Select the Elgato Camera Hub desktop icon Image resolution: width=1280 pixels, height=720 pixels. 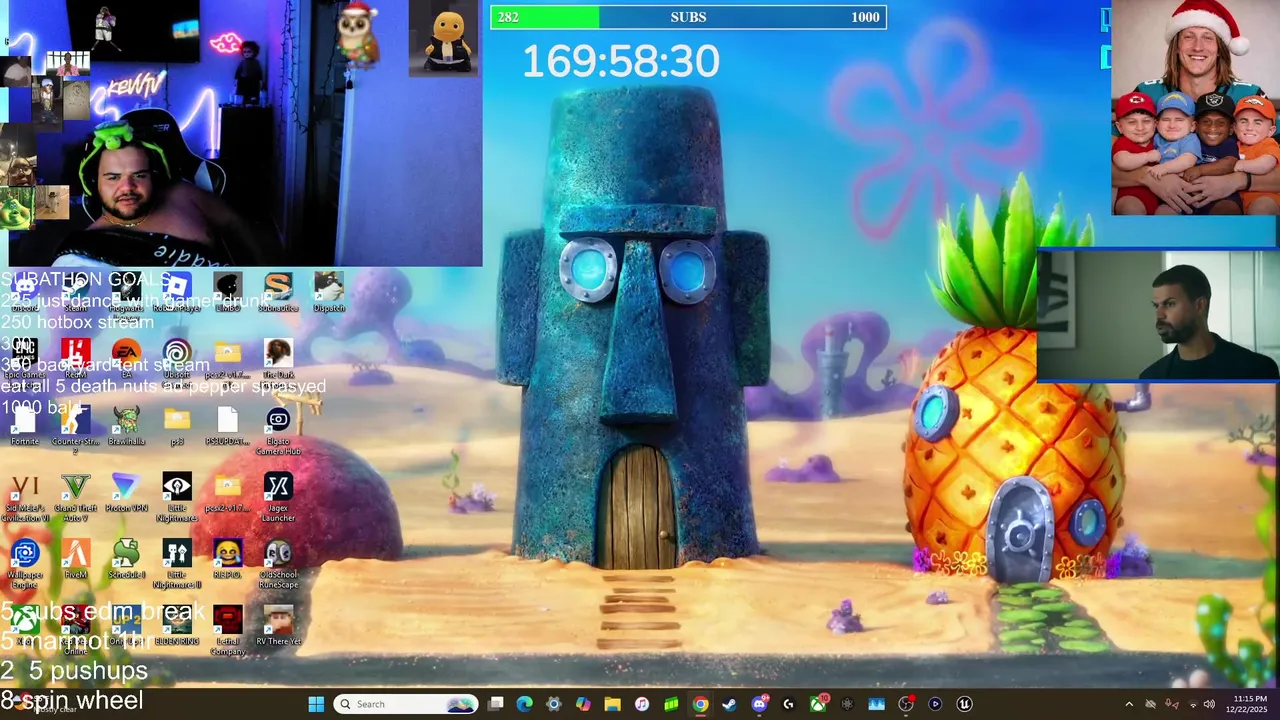pyautogui.click(x=278, y=430)
